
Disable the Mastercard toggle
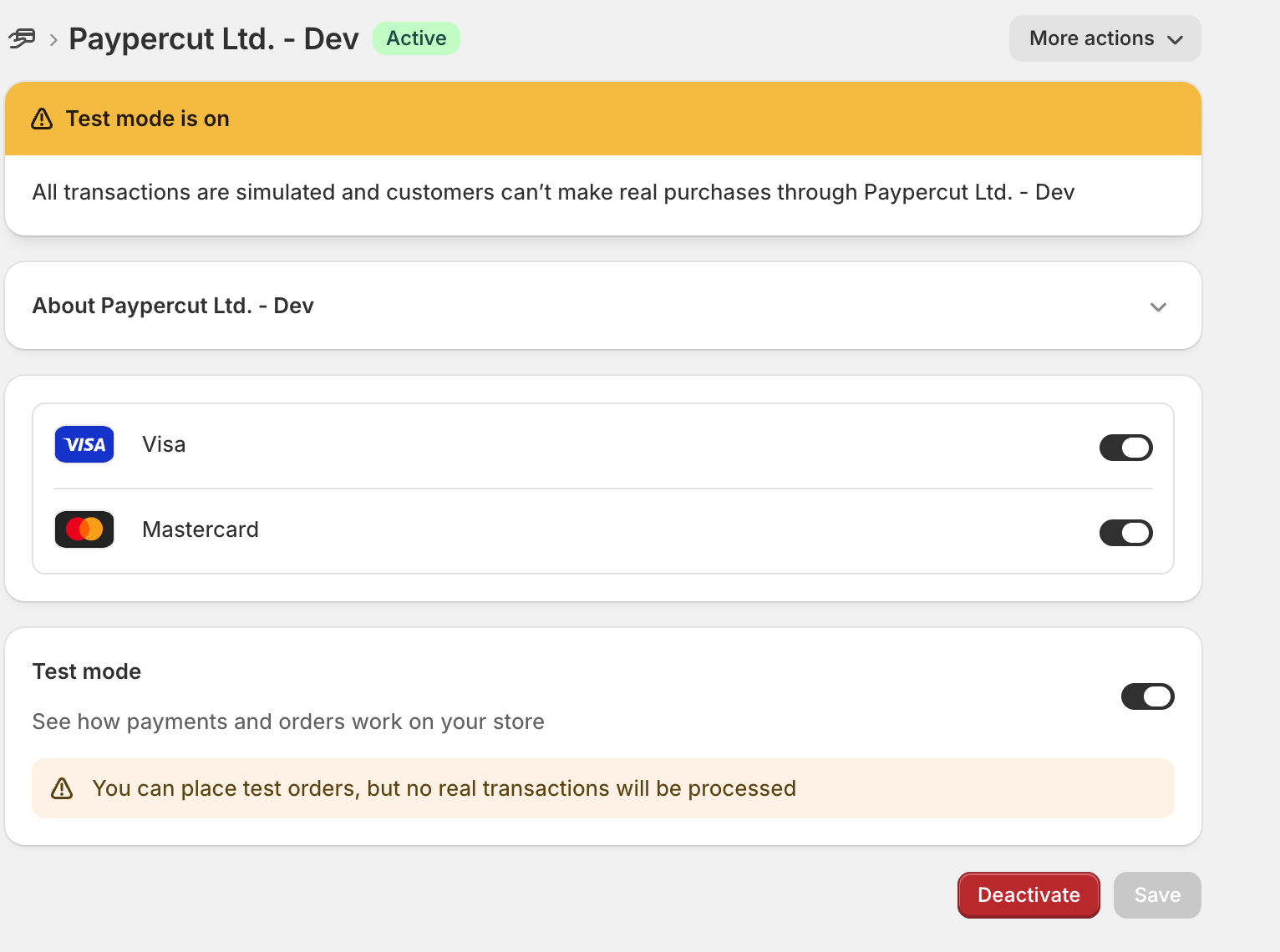pyautogui.click(x=1125, y=533)
